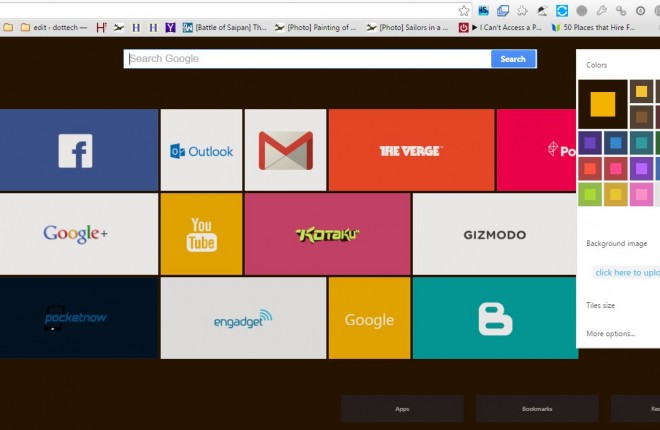Viewport: 660px width, 430px height.
Task: Open the purple Yahoo bookmark icon
Action: [170, 28]
